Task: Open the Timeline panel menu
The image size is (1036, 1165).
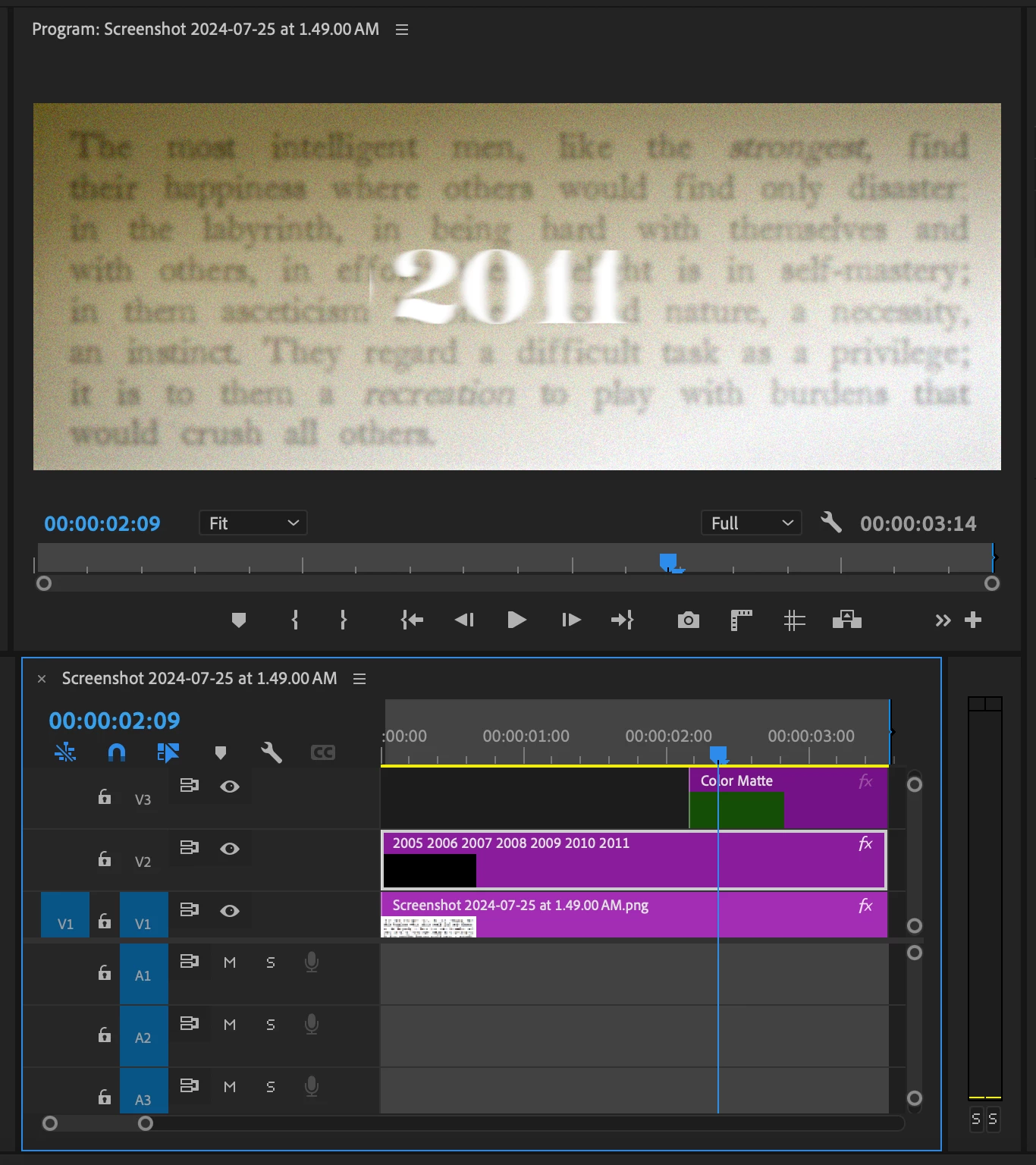Action: (x=359, y=679)
